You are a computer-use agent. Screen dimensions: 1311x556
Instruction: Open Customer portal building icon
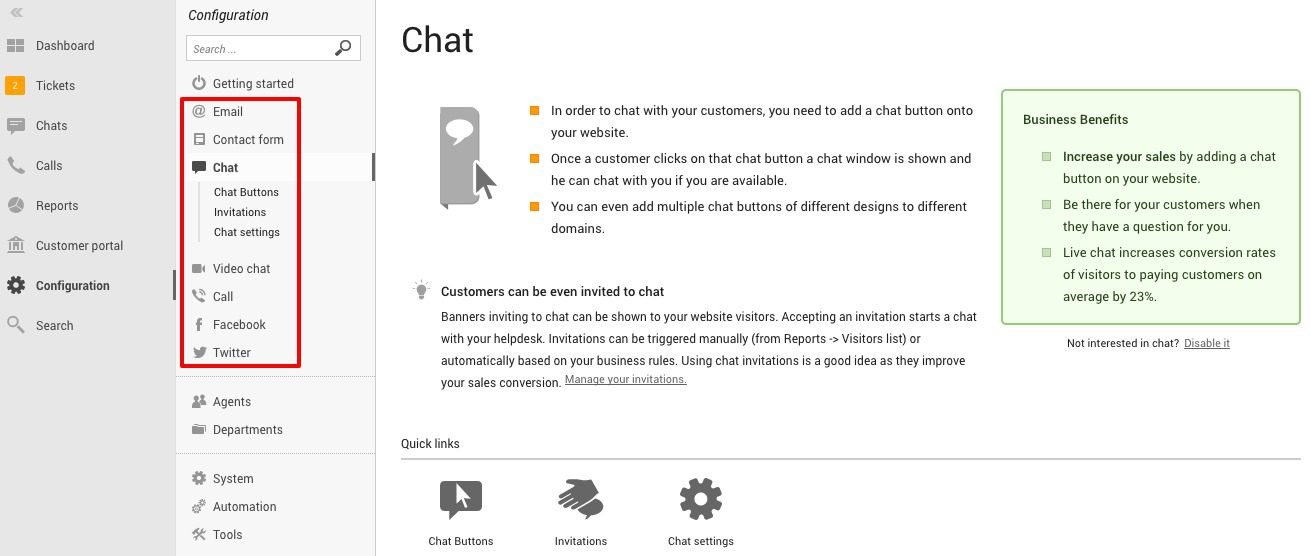click(x=15, y=246)
